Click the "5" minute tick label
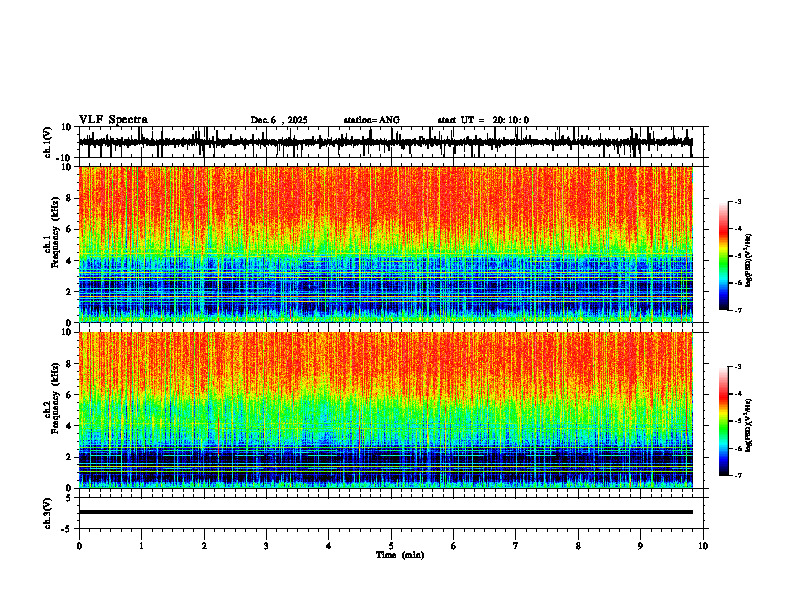 391,546
